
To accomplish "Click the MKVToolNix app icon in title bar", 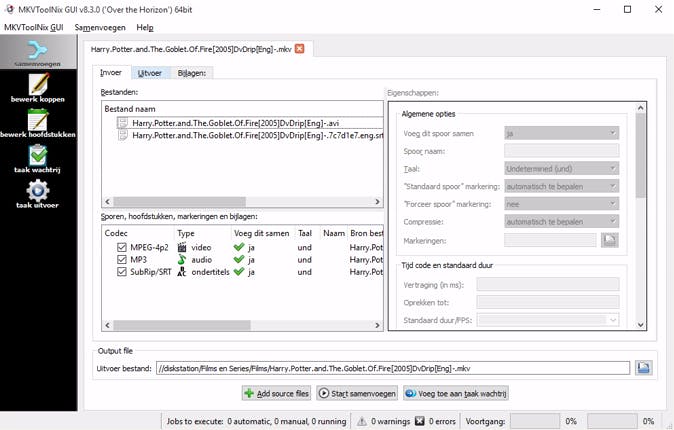I will pos(9,9).
